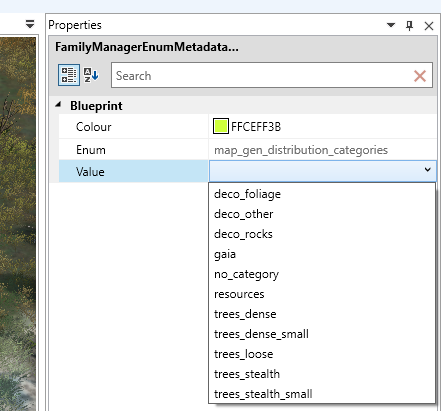Sort properties alphabetically

(91, 75)
